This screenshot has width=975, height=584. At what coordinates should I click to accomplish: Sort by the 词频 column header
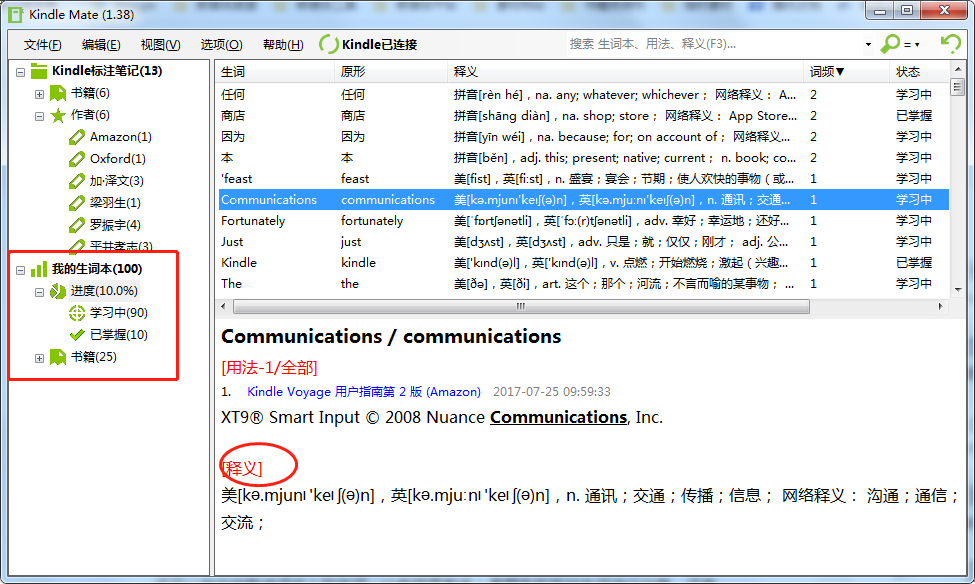[x=846, y=72]
